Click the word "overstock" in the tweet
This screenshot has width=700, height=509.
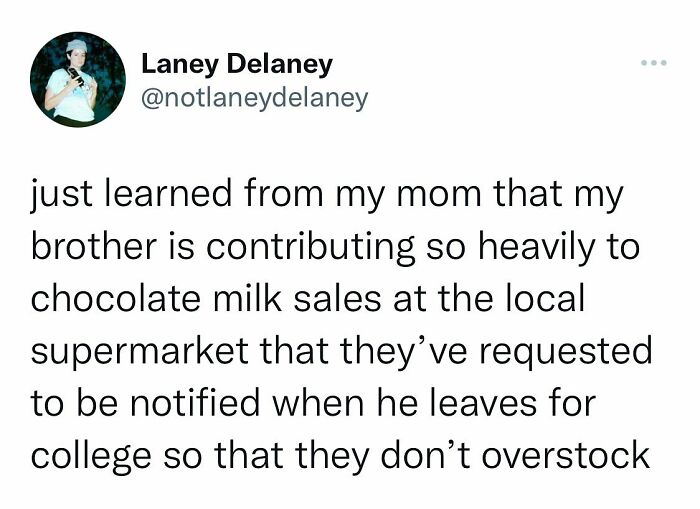(x=573, y=455)
